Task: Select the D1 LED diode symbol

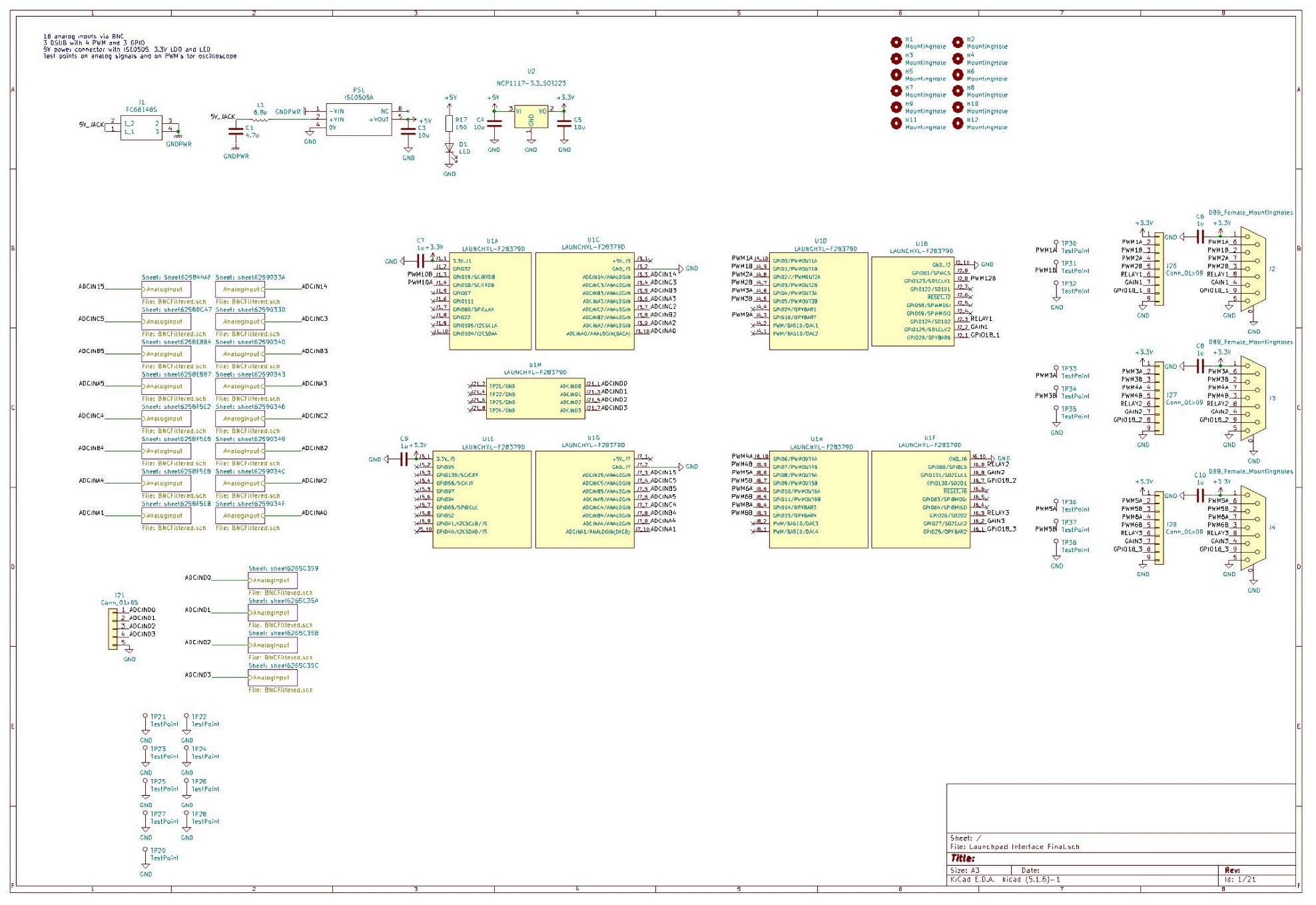Action: tap(450, 148)
